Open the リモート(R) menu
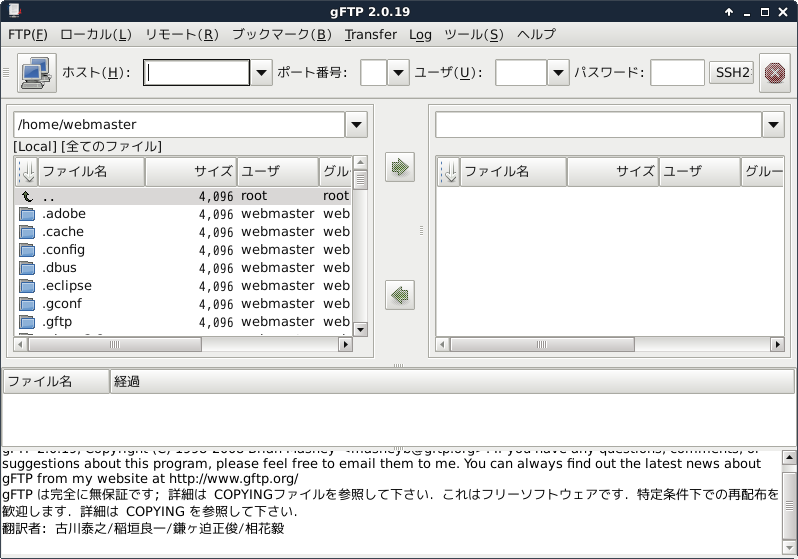 pyautogui.click(x=182, y=35)
